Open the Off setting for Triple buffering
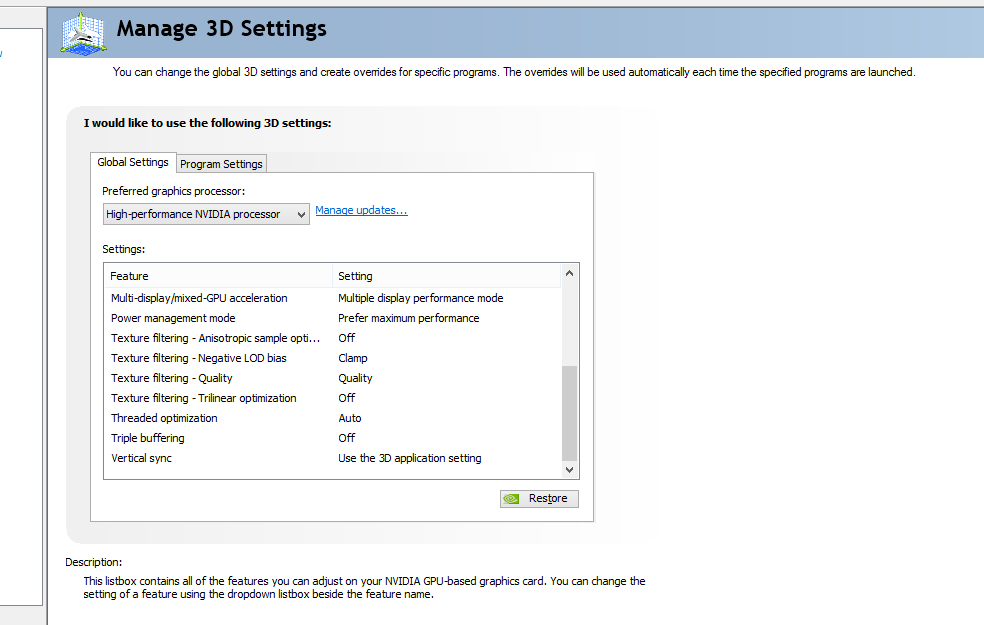Image resolution: width=984 pixels, height=625 pixels. pos(346,438)
